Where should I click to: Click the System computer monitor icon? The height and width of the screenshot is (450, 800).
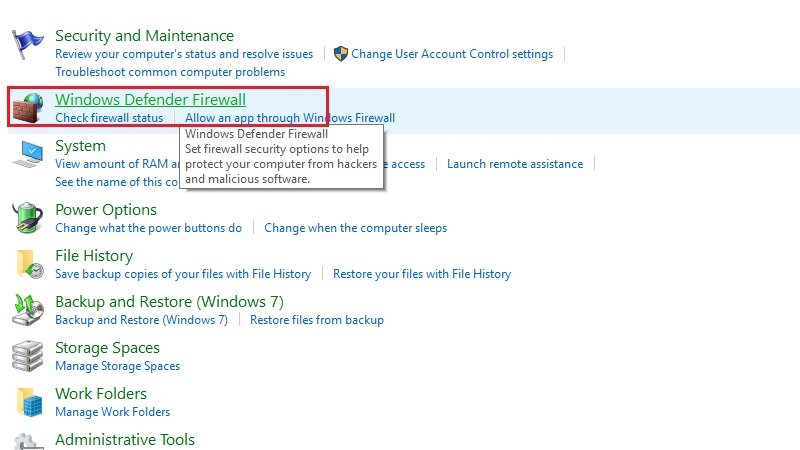coord(28,154)
